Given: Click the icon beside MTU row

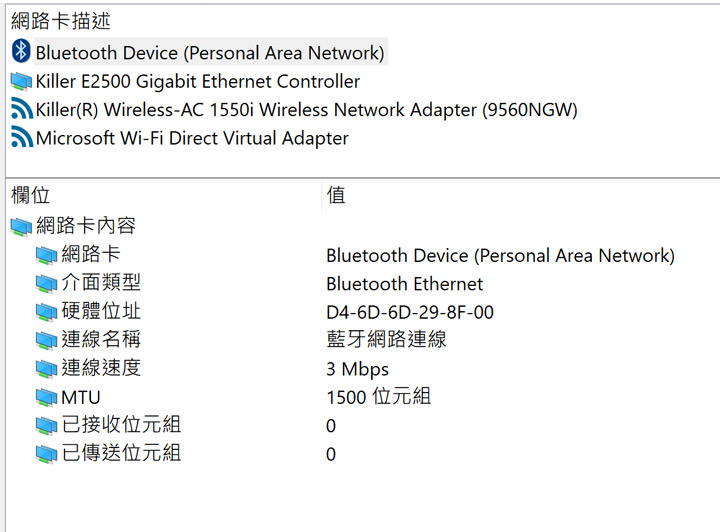Looking at the screenshot, I should (x=46, y=398).
